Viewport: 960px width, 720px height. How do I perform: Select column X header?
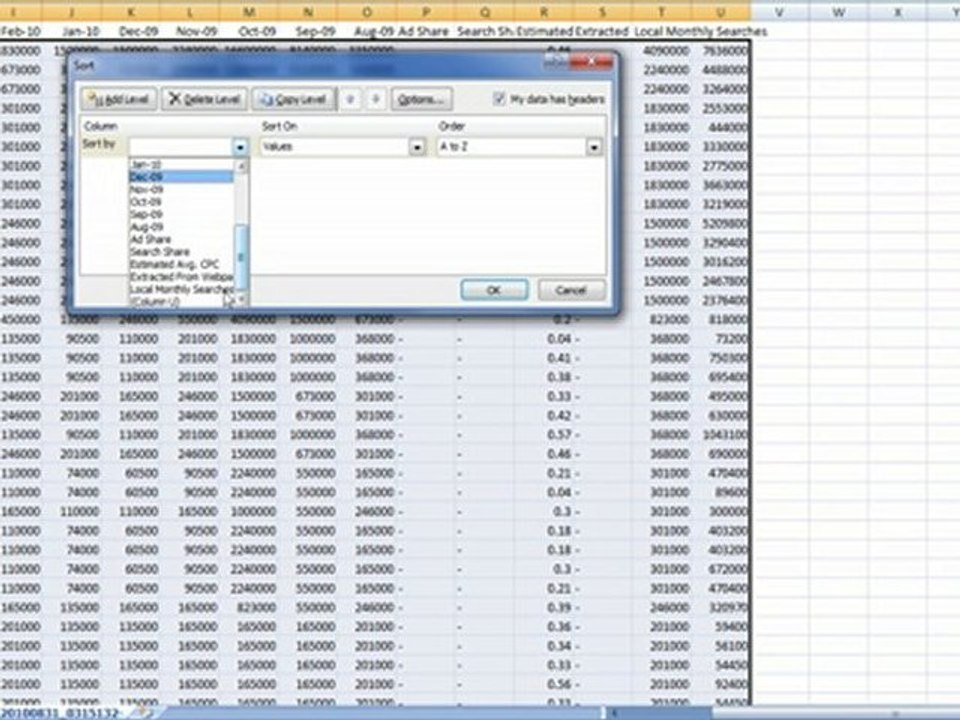pos(897,12)
